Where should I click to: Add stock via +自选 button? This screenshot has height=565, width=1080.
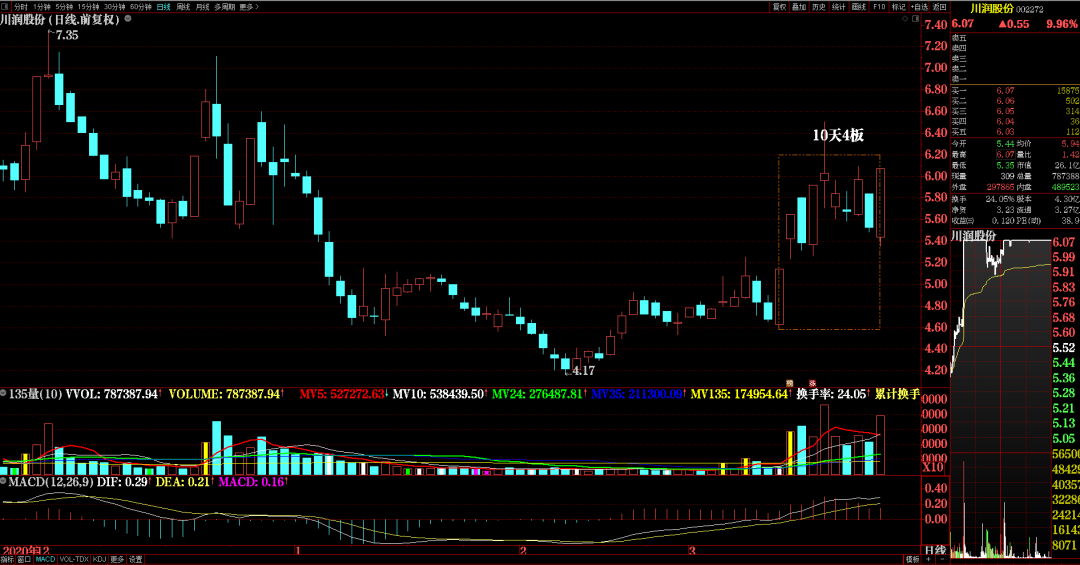tap(920, 6)
